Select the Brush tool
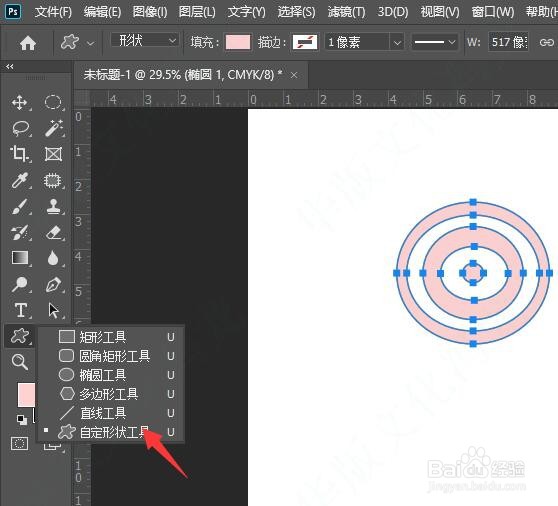 tap(20, 206)
